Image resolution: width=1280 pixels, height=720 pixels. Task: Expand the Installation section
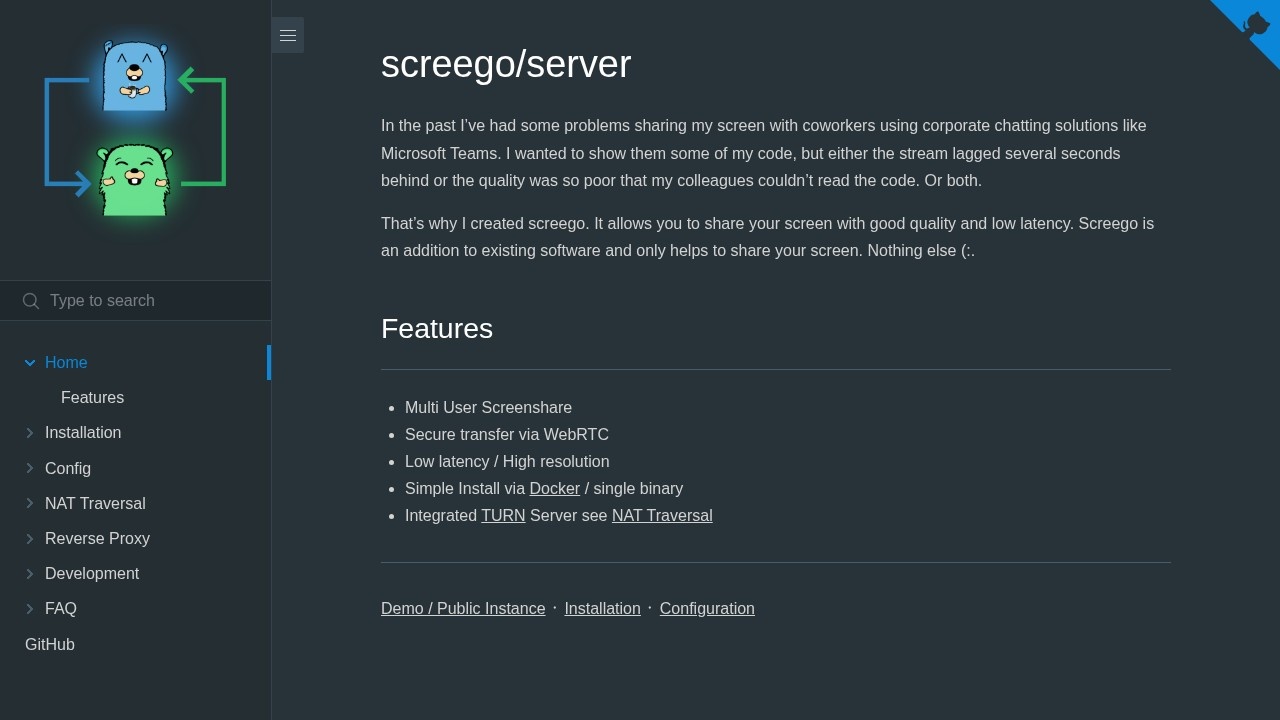pyautogui.click(x=29, y=432)
